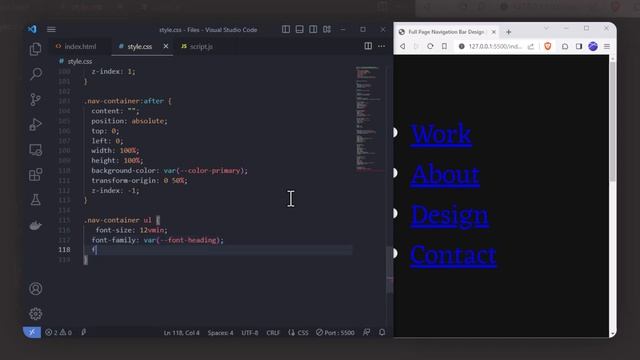Place cursor on line 118 in editor
The image size is (640, 360).
(218, 250)
